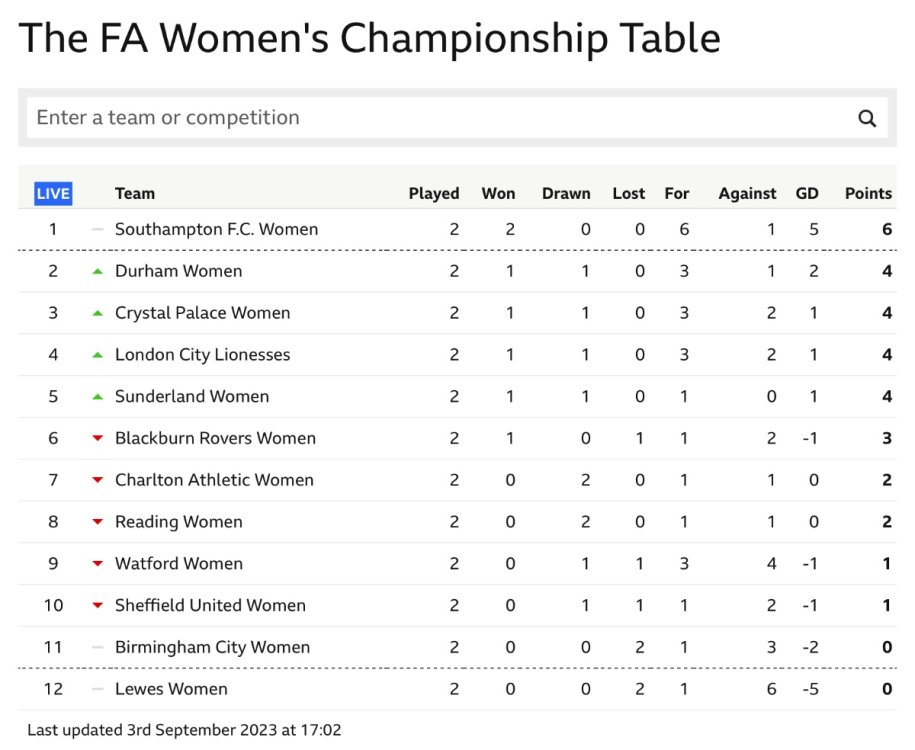Click the no-change dash beside Southampton F.C. Women

[x=98, y=230]
